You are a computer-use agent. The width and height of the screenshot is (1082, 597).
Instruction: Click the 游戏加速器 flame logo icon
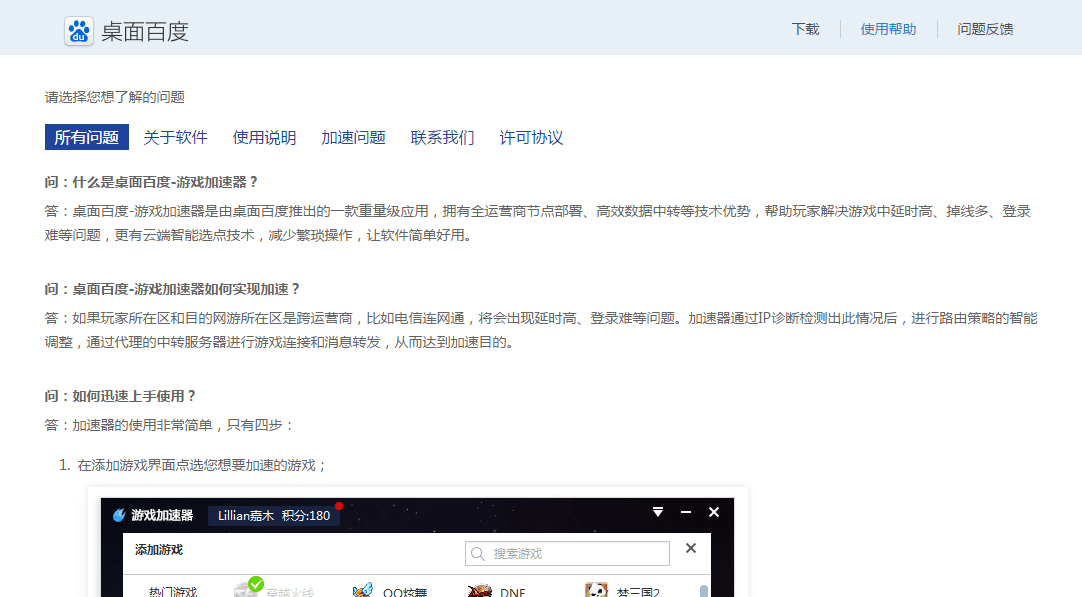(117, 512)
